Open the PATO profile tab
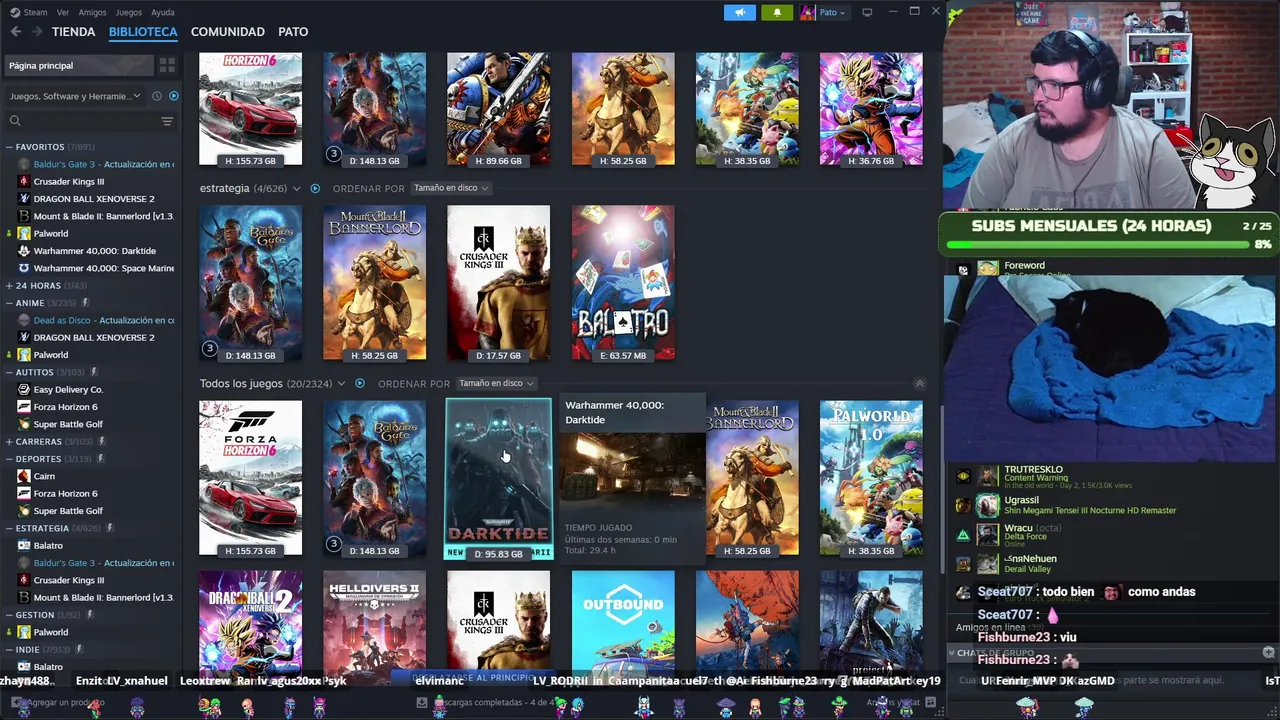Image resolution: width=1280 pixels, height=720 pixels. click(293, 32)
